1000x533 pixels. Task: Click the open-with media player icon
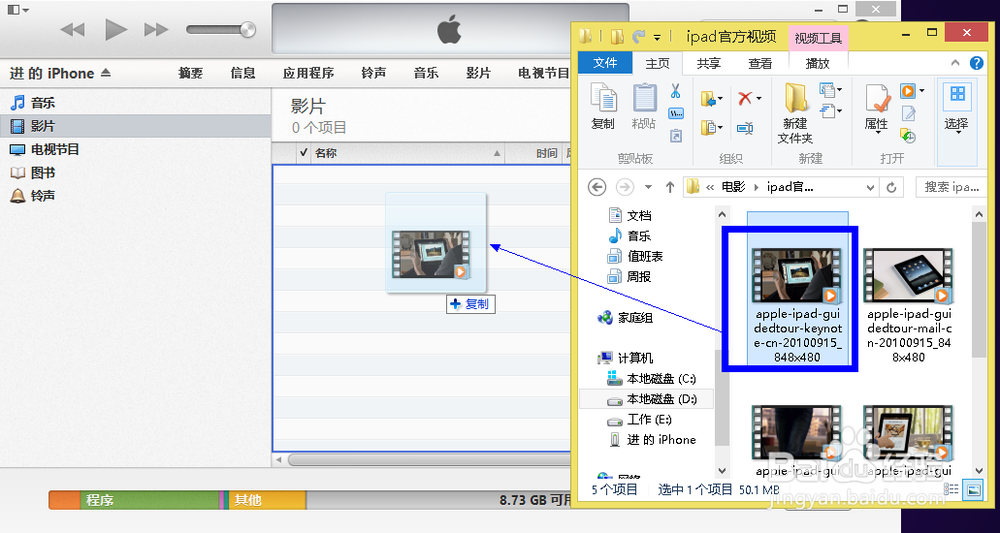point(909,91)
